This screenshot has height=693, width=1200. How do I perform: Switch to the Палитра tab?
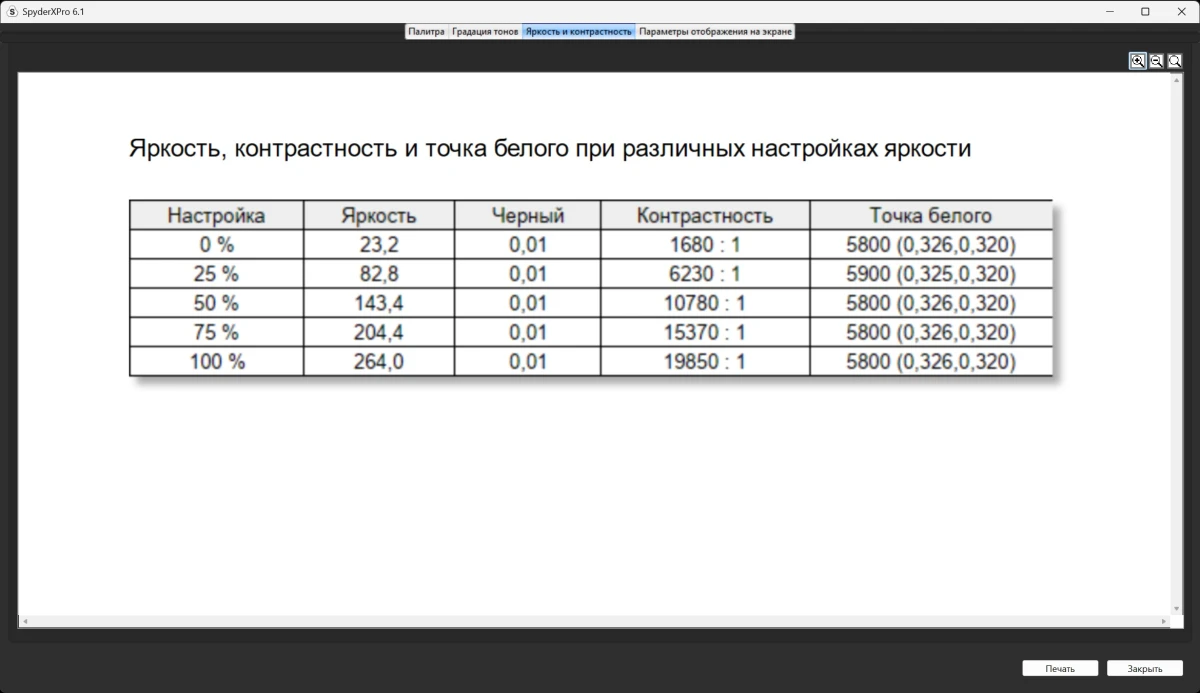427,31
